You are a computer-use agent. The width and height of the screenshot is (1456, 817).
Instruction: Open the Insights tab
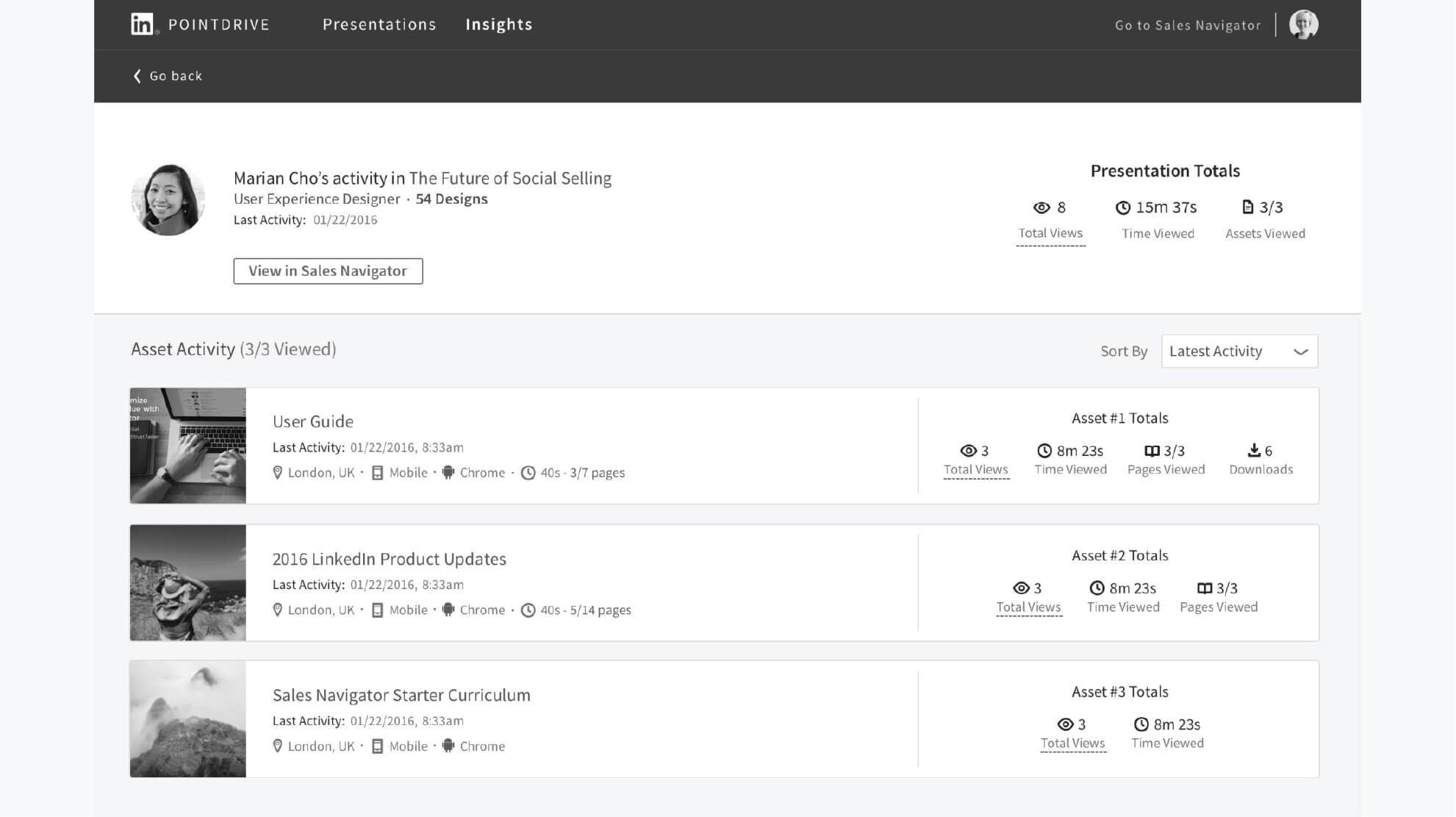click(x=499, y=24)
